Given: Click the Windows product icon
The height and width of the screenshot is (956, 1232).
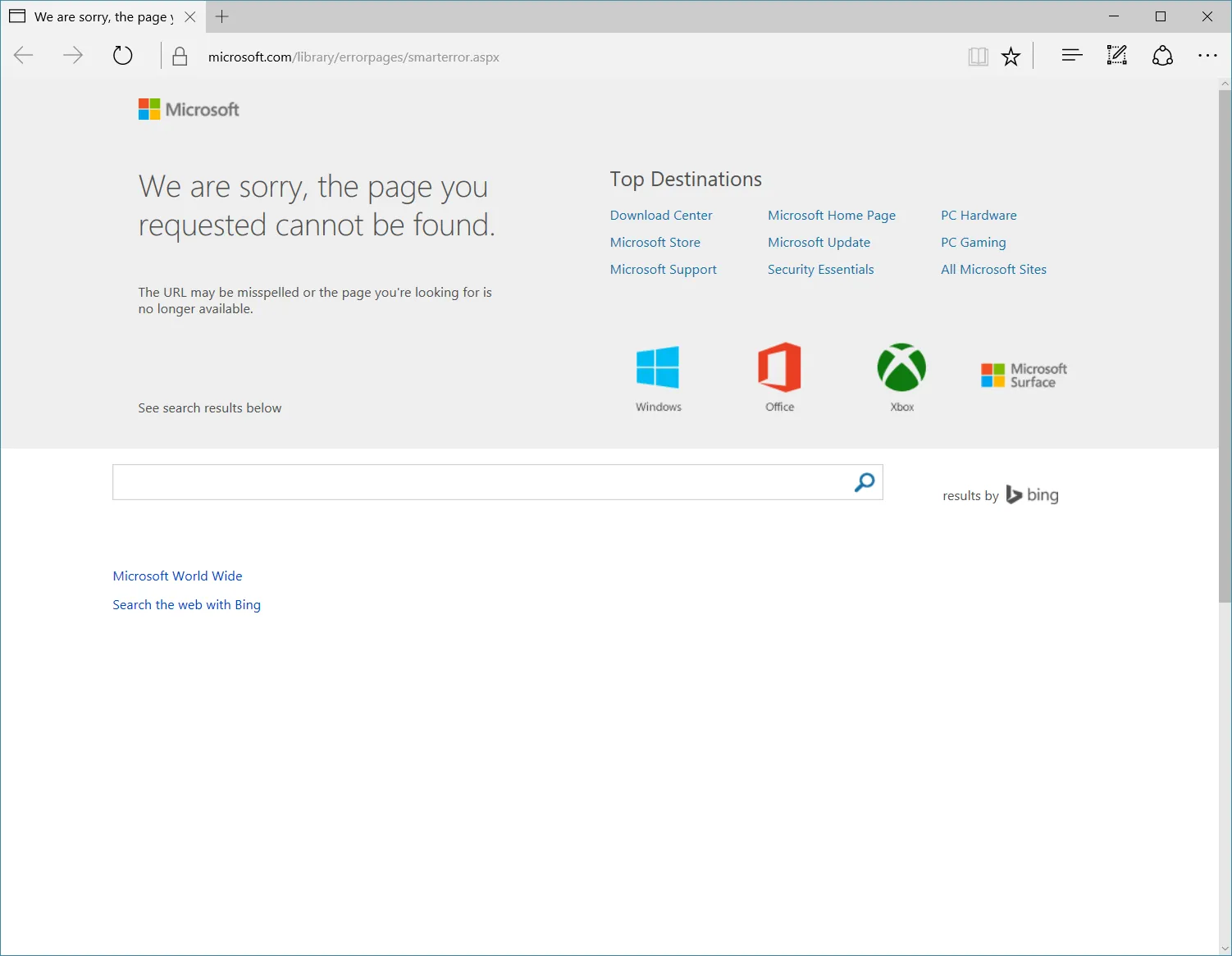Looking at the screenshot, I should point(658,368).
